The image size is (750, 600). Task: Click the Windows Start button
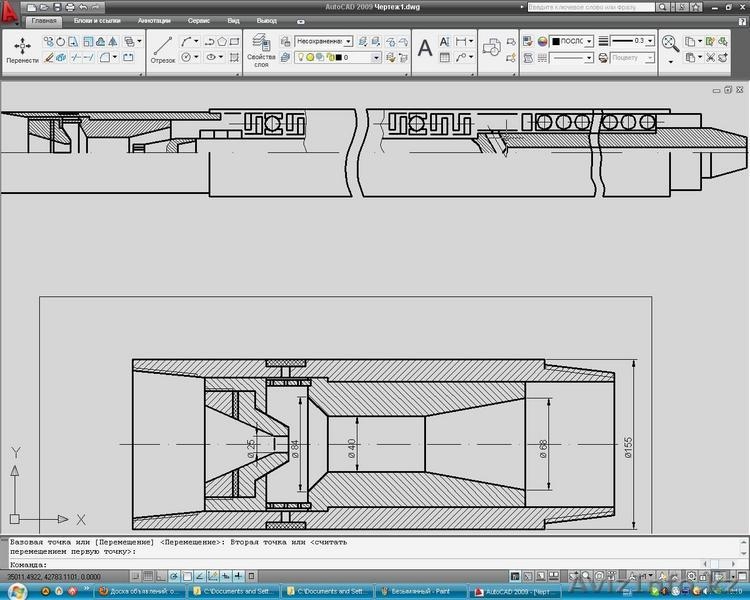pyautogui.click(x=17, y=591)
